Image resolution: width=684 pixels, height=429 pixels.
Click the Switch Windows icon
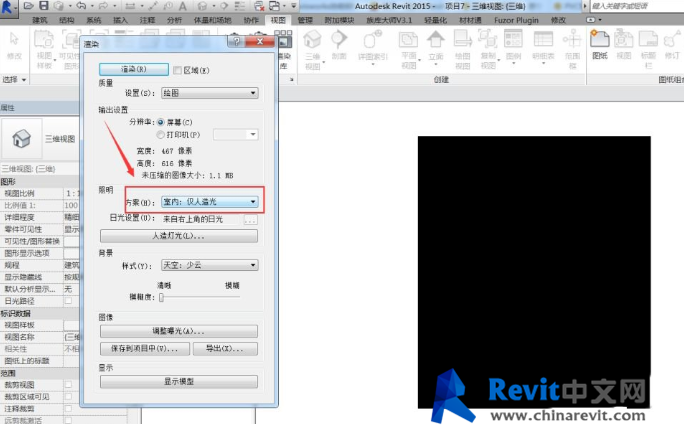[274, 6]
